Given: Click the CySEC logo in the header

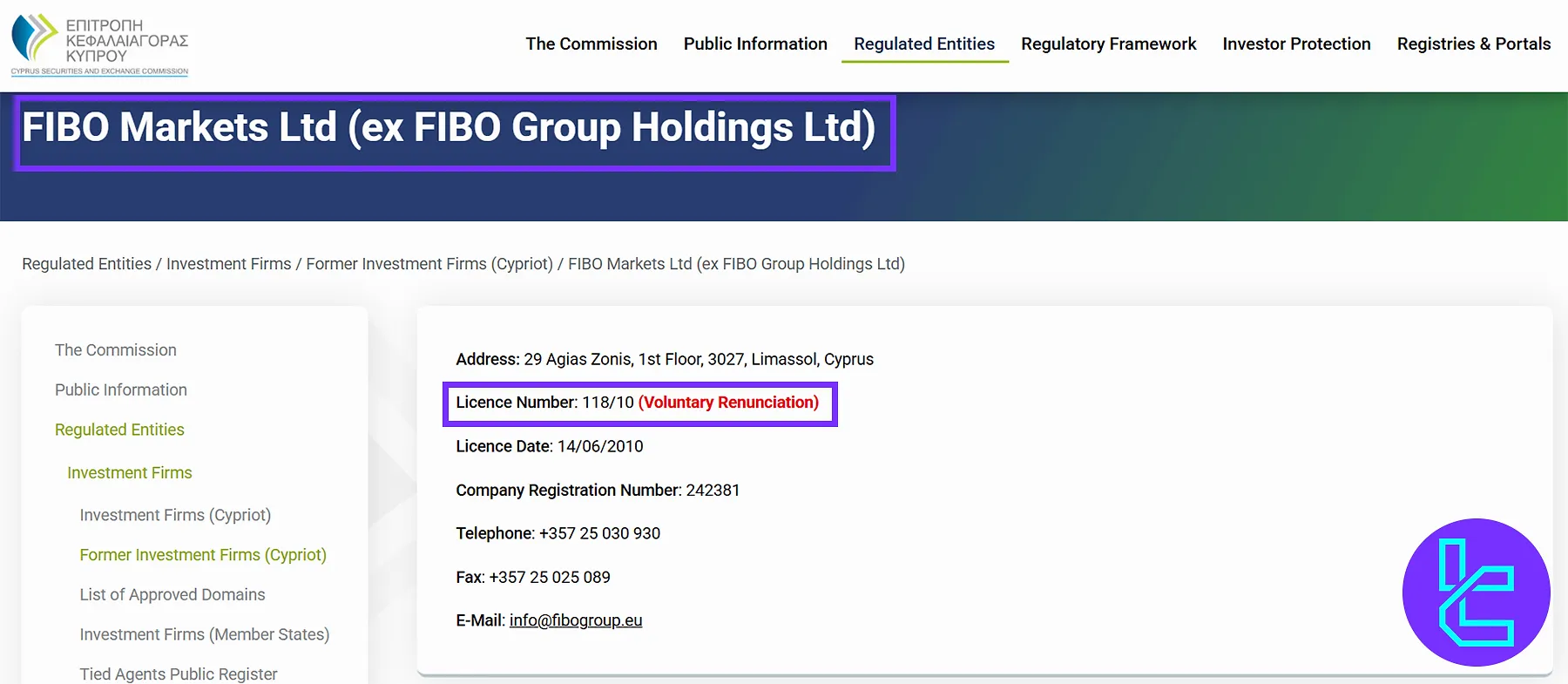Looking at the screenshot, I should tap(99, 44).
